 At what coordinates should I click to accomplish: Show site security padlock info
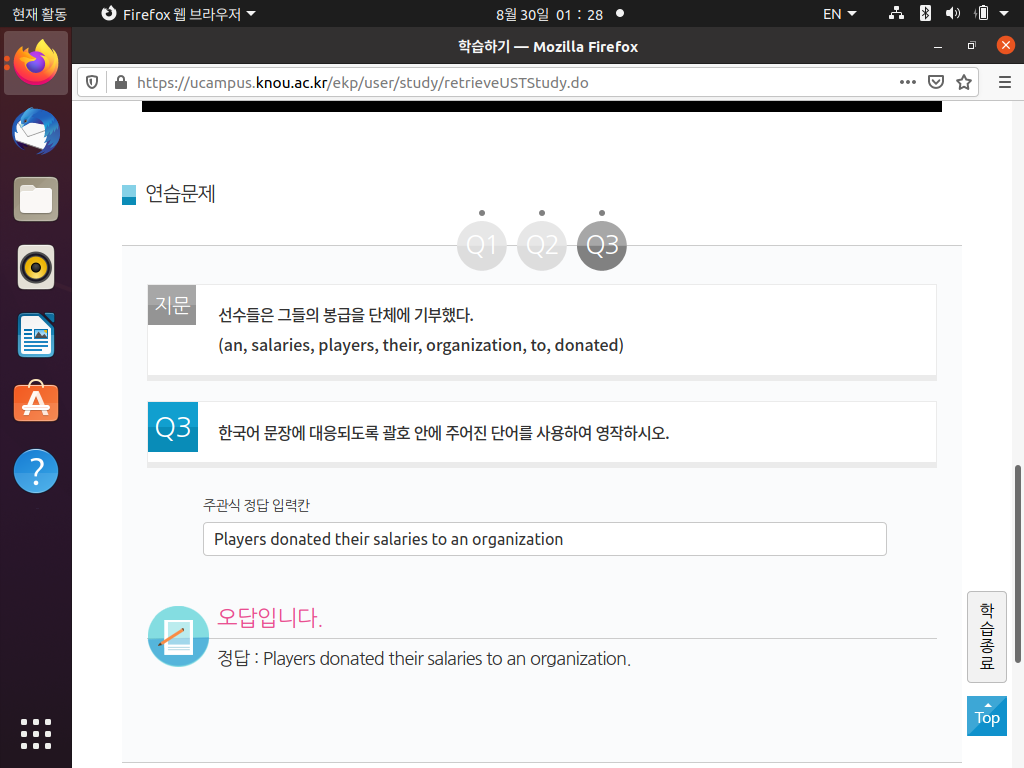[120, 82]
